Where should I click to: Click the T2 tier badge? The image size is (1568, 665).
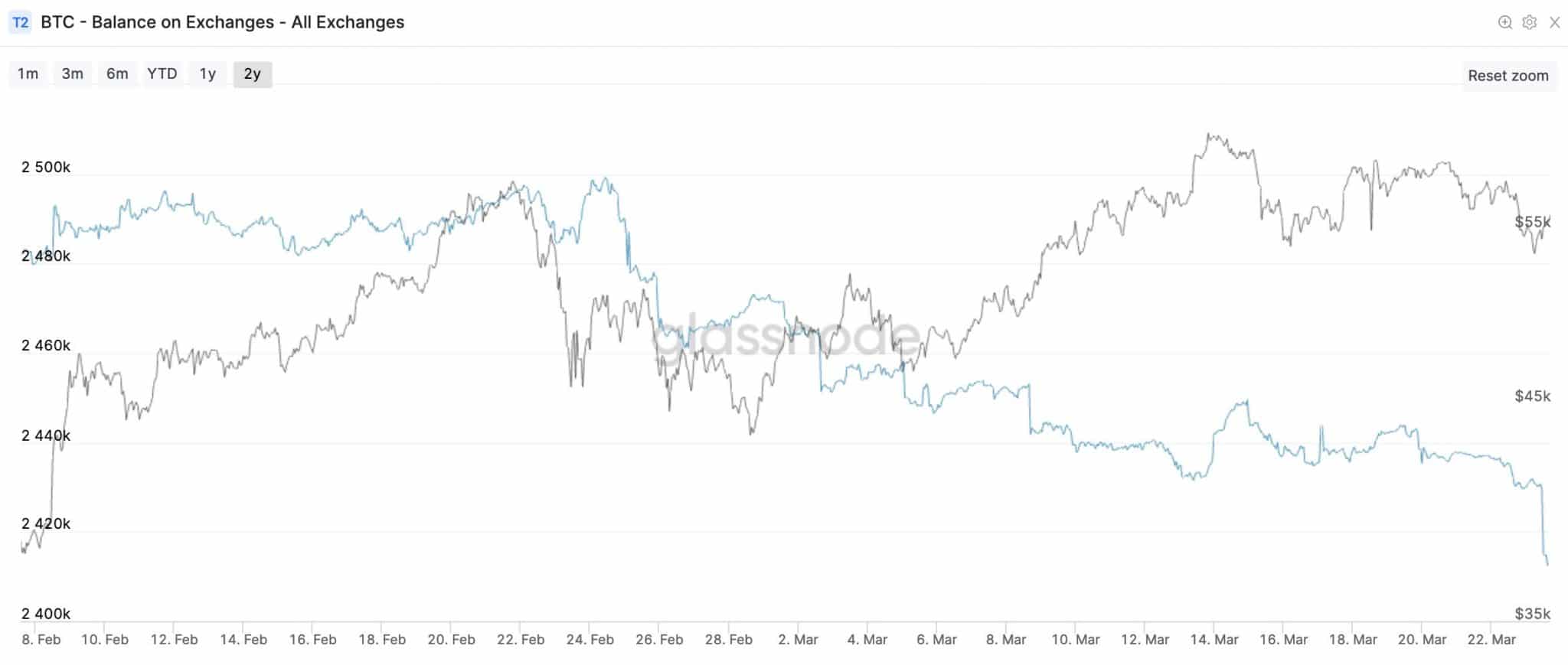[x=21, y=22]
